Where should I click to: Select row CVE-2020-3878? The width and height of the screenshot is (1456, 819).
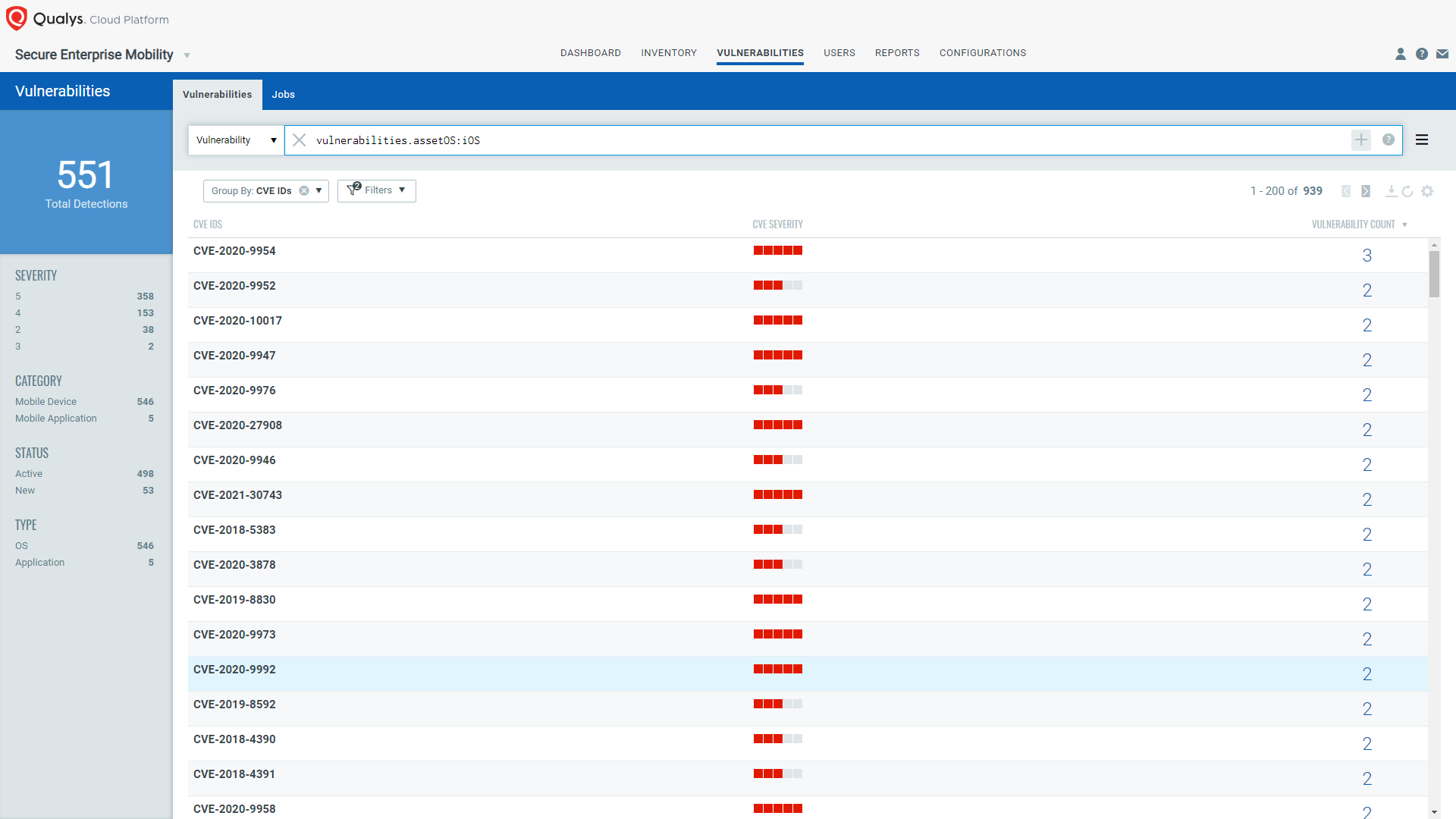(x=808, y=570)
